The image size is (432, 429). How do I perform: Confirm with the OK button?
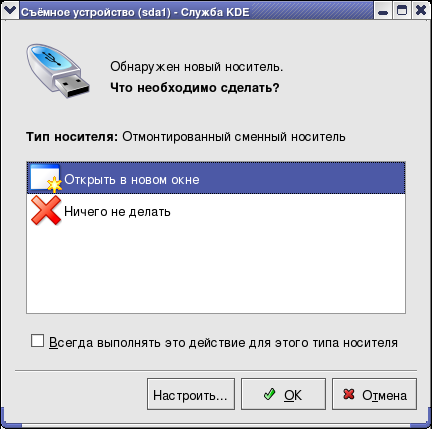click(x=283, y=394)
